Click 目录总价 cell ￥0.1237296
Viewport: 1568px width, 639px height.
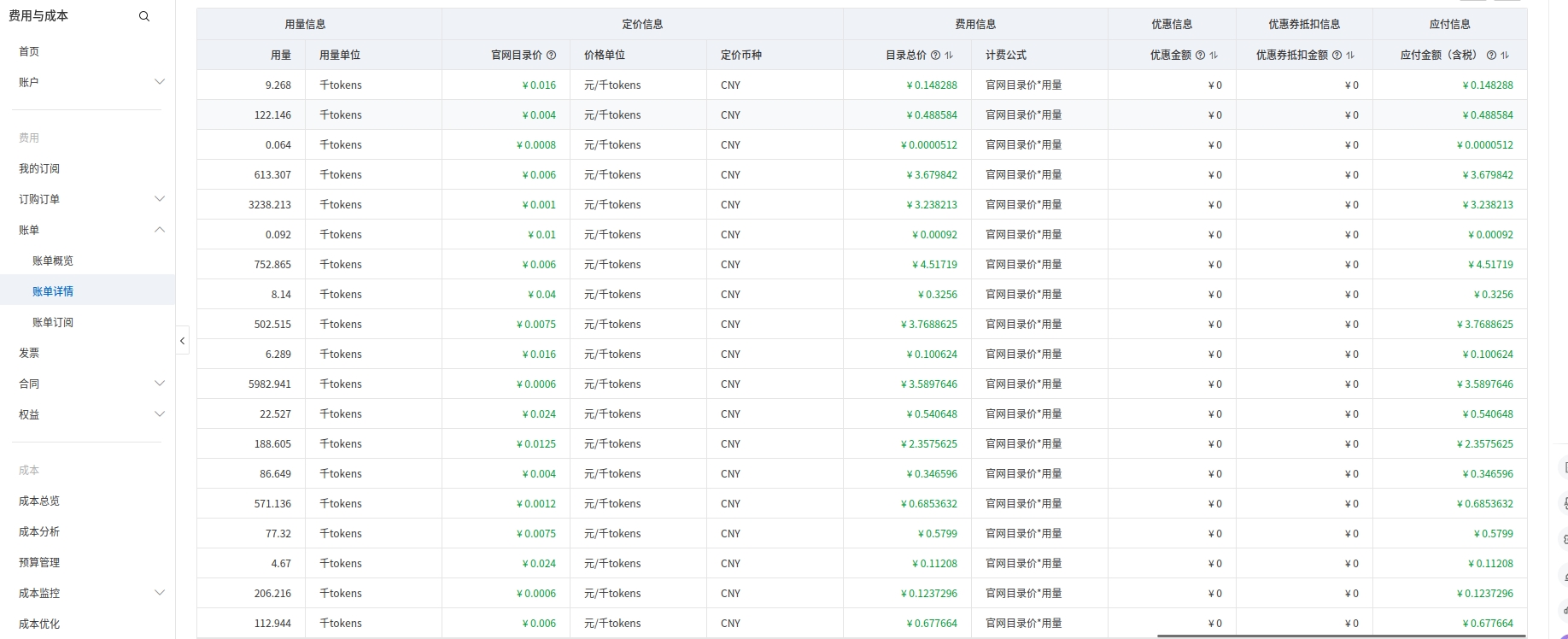pyautogui.click(x=929, y=593)
